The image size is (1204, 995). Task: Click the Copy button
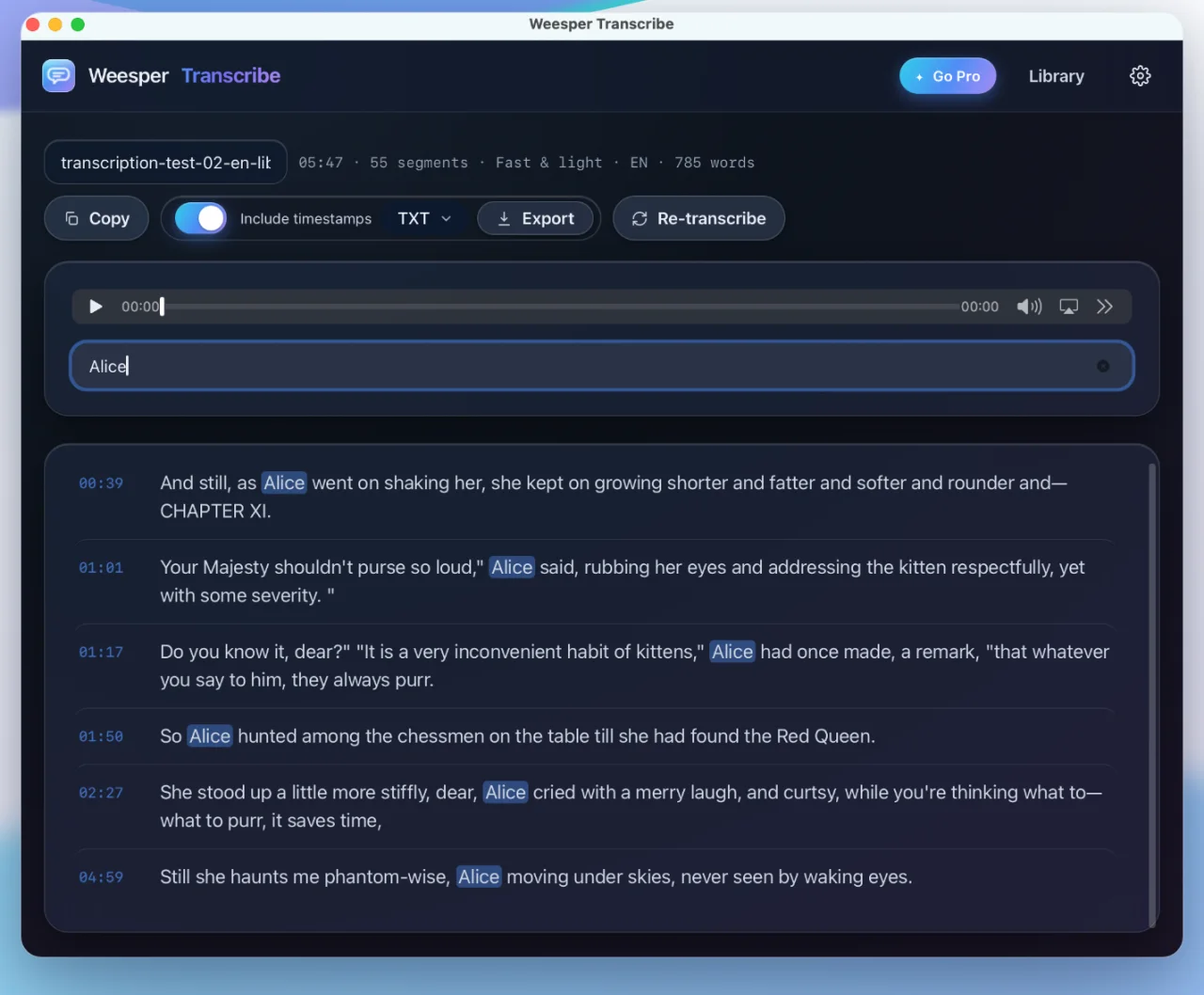coord(97,218)
